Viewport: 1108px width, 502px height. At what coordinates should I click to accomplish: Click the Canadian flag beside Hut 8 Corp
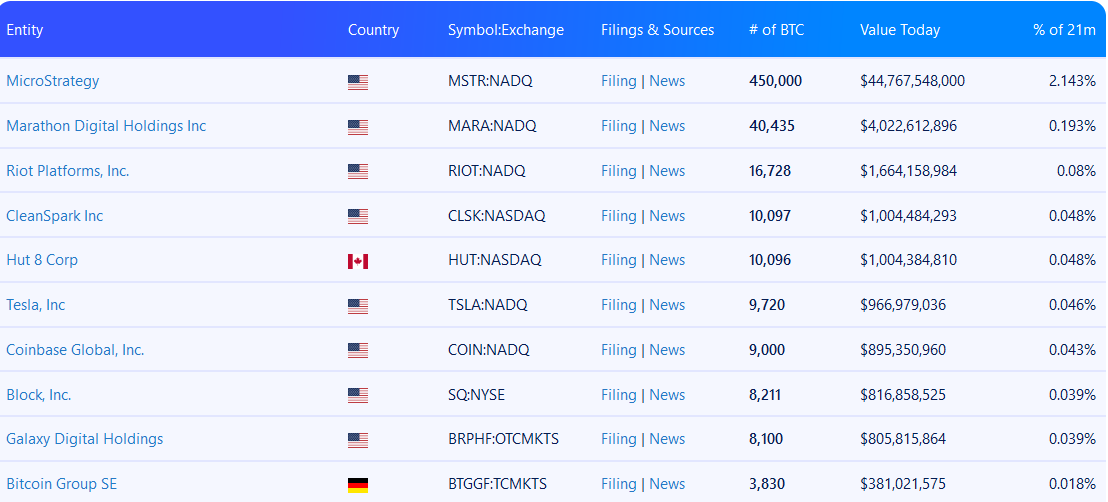pos(358,261)
